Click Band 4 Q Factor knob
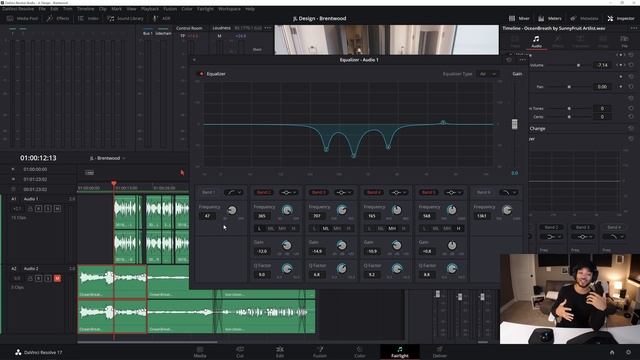This screenshot has width=640, height=360. 397,269
